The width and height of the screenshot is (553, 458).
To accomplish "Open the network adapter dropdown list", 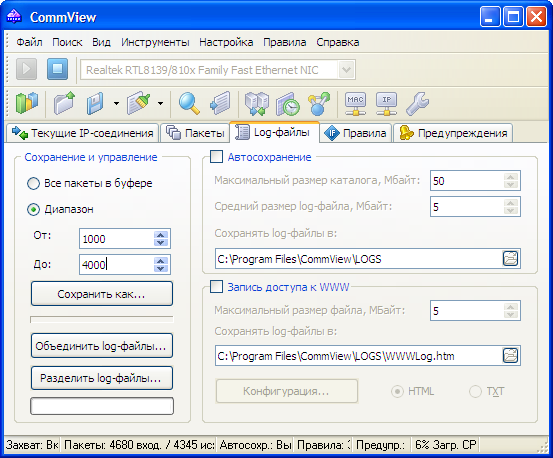I will (x=346, y=70).
